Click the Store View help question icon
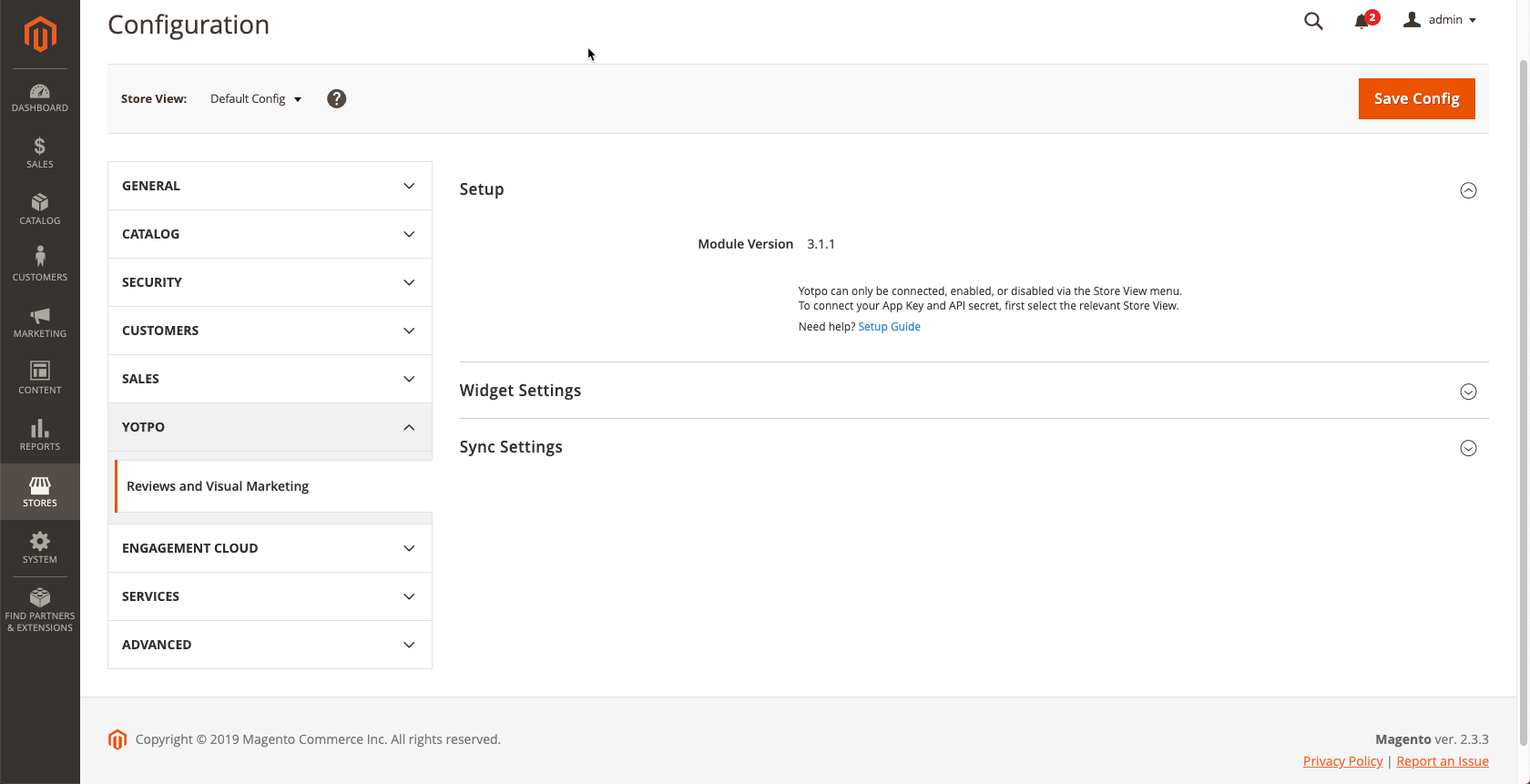This screenshot has height=784, width=1530. coord(337,98)
